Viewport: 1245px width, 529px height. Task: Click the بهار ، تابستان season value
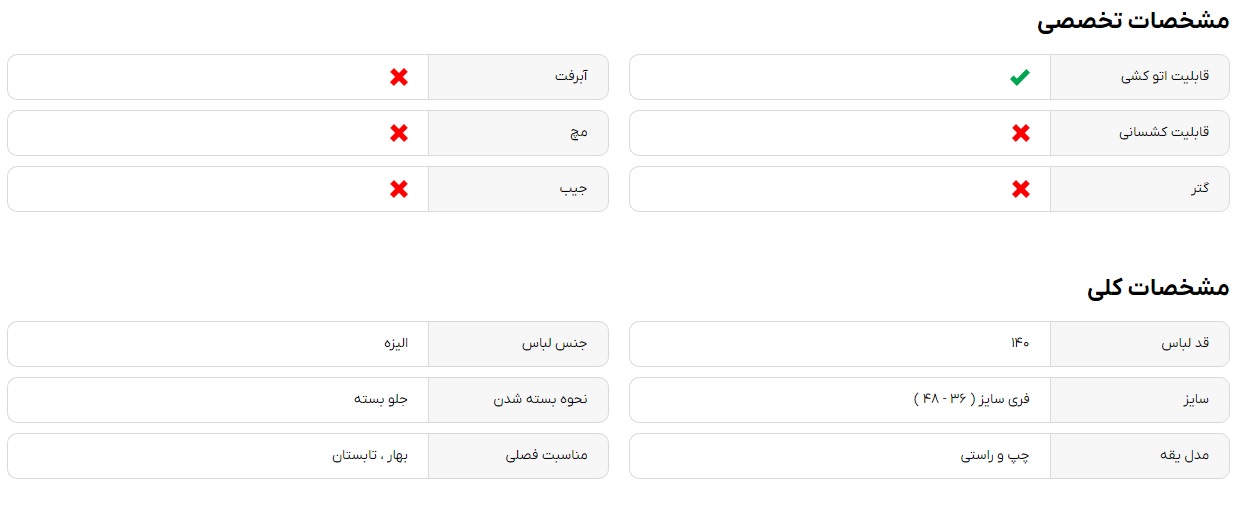[370, 456]
